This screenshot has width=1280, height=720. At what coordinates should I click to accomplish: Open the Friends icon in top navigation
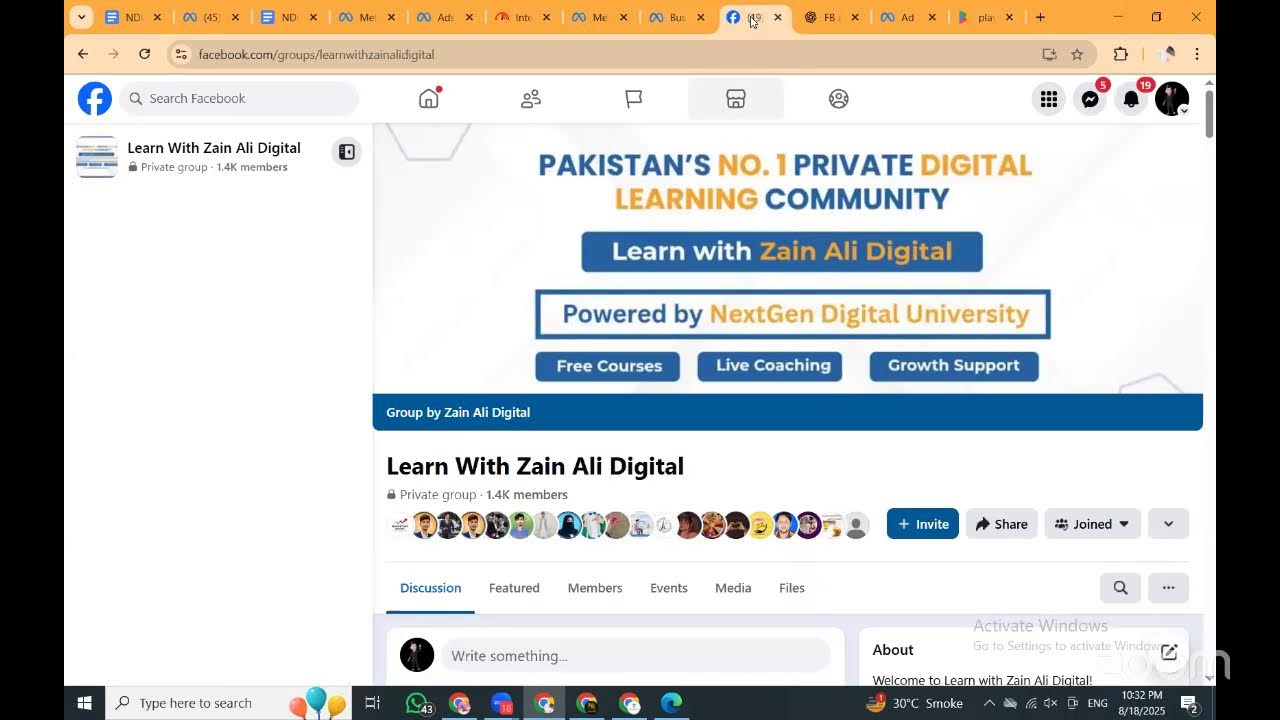tap(531, 99)
